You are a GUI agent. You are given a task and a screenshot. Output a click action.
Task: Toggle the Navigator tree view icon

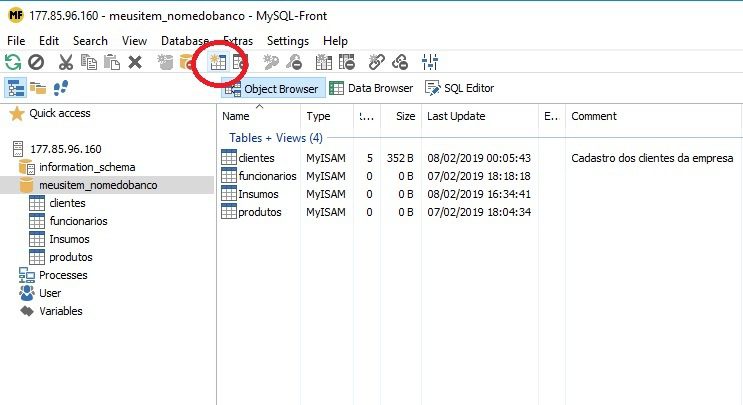tap(16, 88)
